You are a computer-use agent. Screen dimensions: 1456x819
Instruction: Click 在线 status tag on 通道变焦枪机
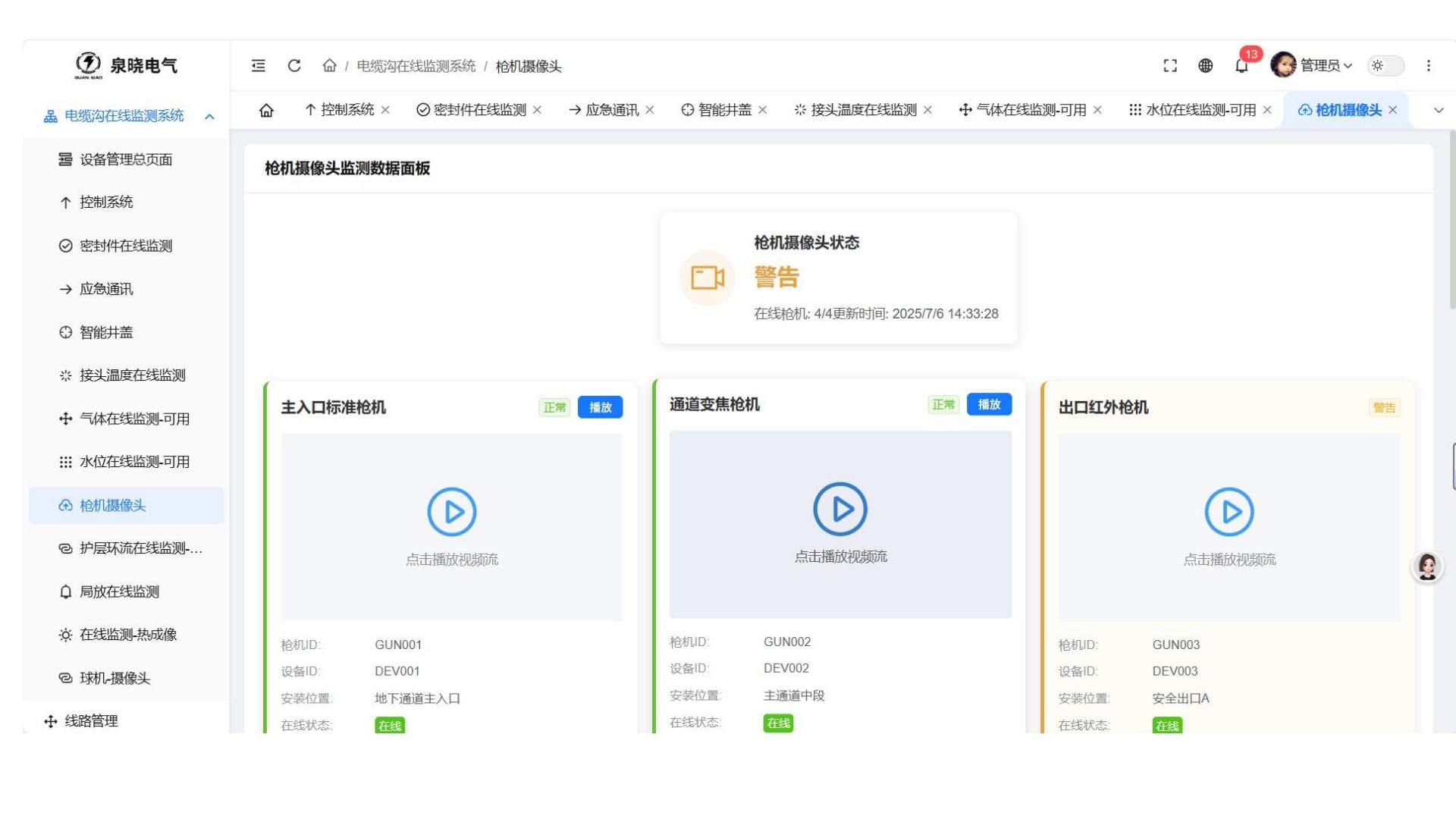point(778,723)
